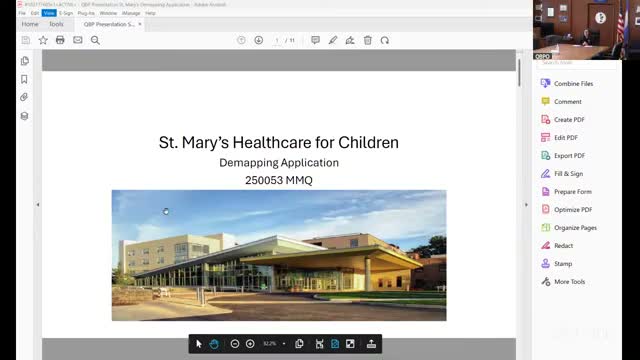The height and width of the screenshot is (360, 640).
Task: Open the Sign document tool
Action: (x=350, y=40)
